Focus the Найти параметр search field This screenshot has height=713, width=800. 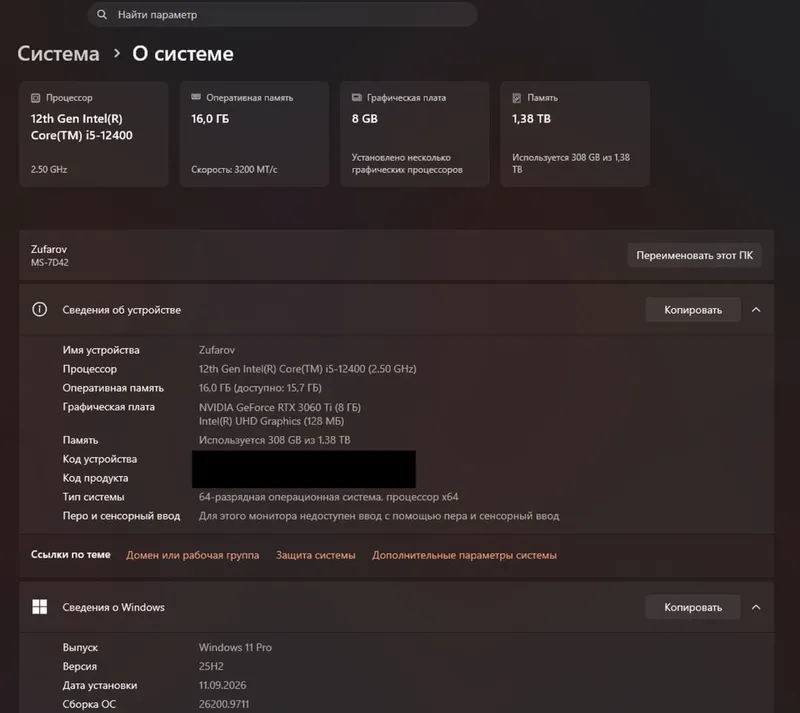(282, 14)
